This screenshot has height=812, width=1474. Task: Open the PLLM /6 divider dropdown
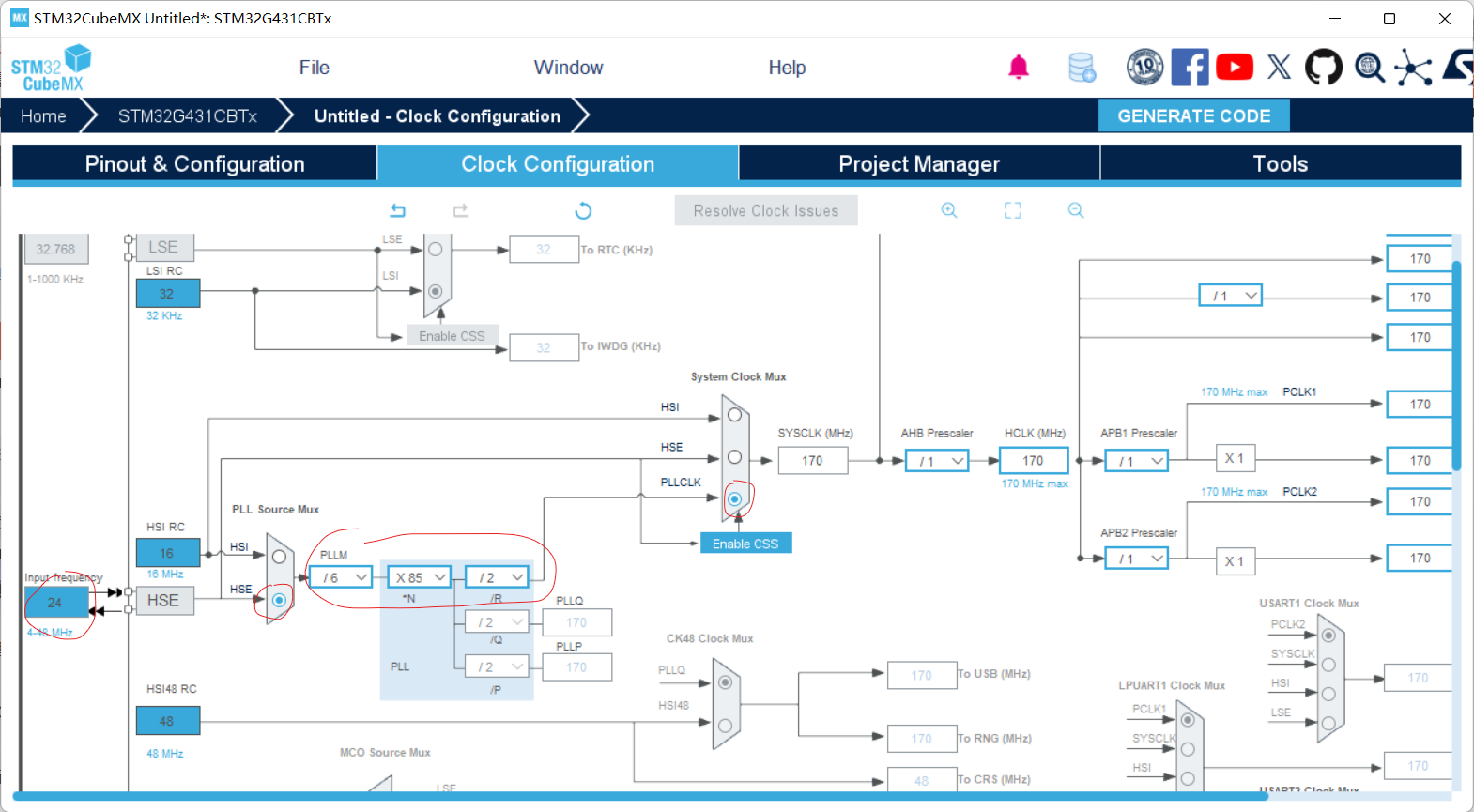coord(342,577)
